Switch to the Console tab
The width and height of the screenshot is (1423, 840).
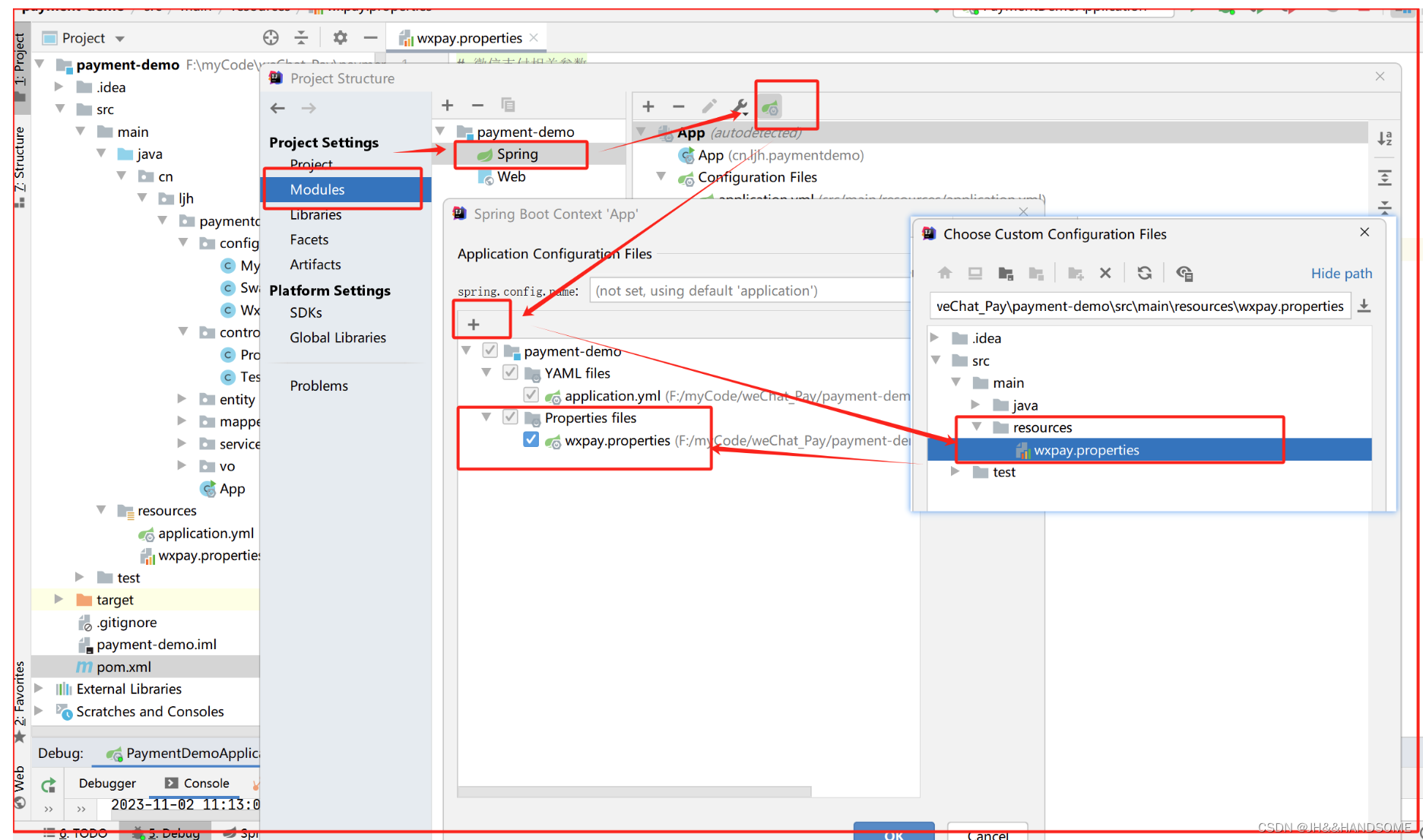[198, 783]
